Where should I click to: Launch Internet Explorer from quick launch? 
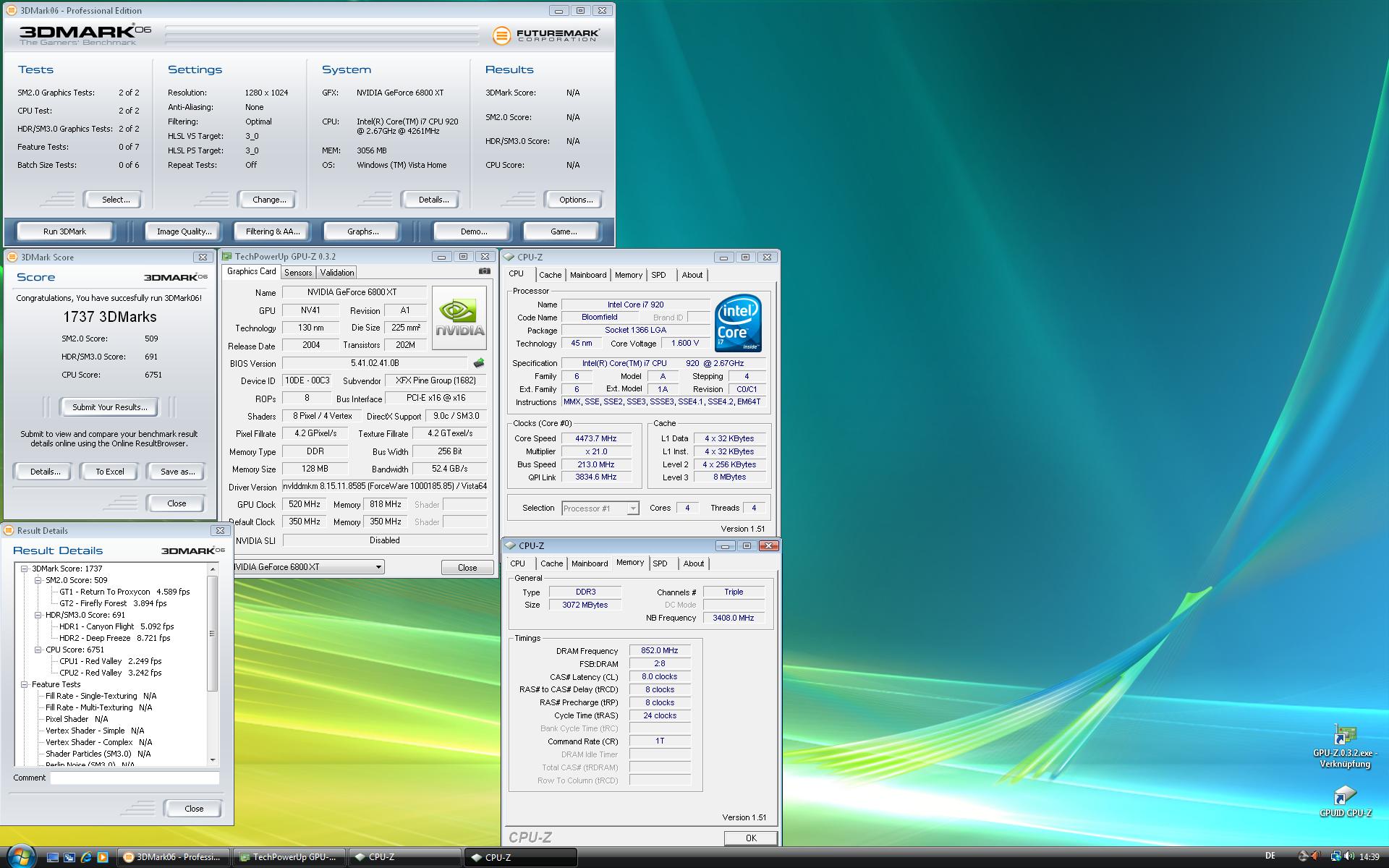tap(86, 857)
